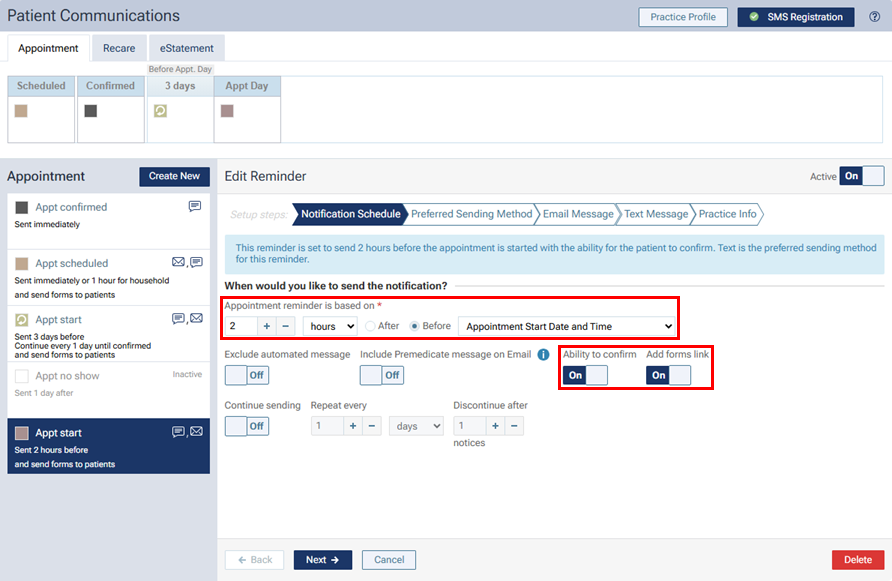This screenshot has height=581, width=892.
Task: Click email icon on Appt scheduled
Action: (x=179, y=263)
